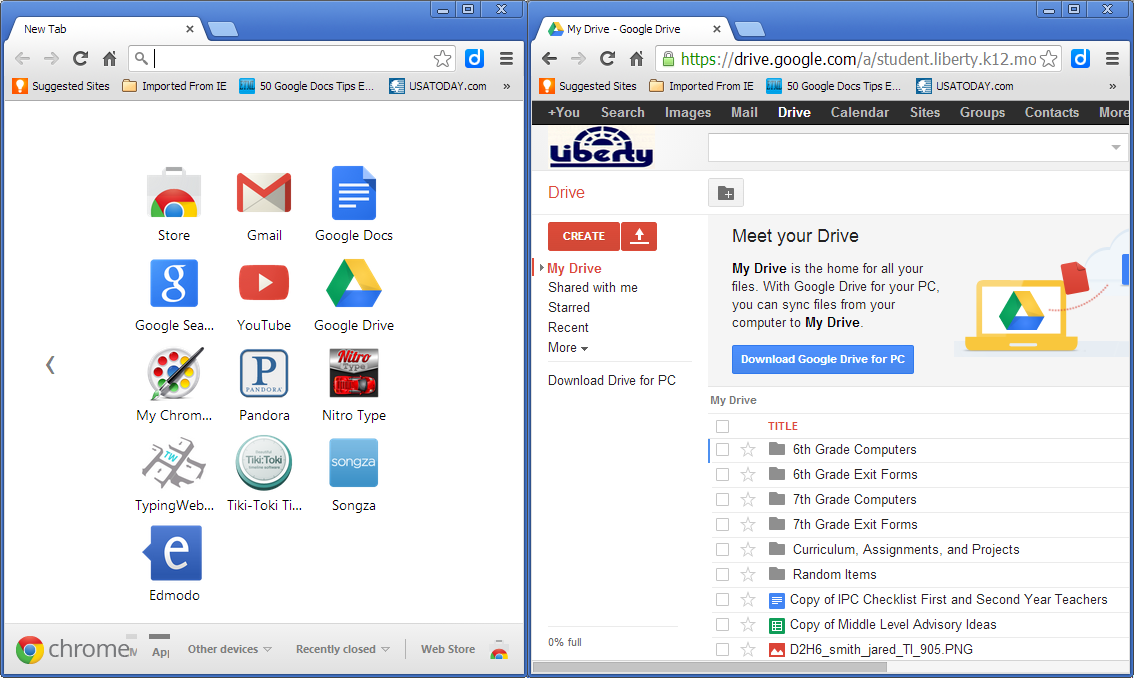Viewport: 1134px width, 678px height.
Task: Launch the Edmodo app
Action: [x=174, y=553]
